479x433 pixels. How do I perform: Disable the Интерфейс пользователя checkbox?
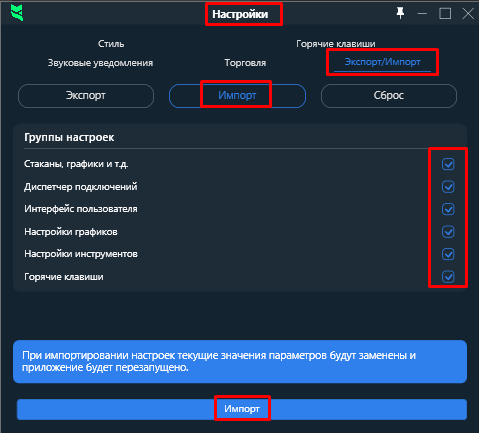click(448, 209)
